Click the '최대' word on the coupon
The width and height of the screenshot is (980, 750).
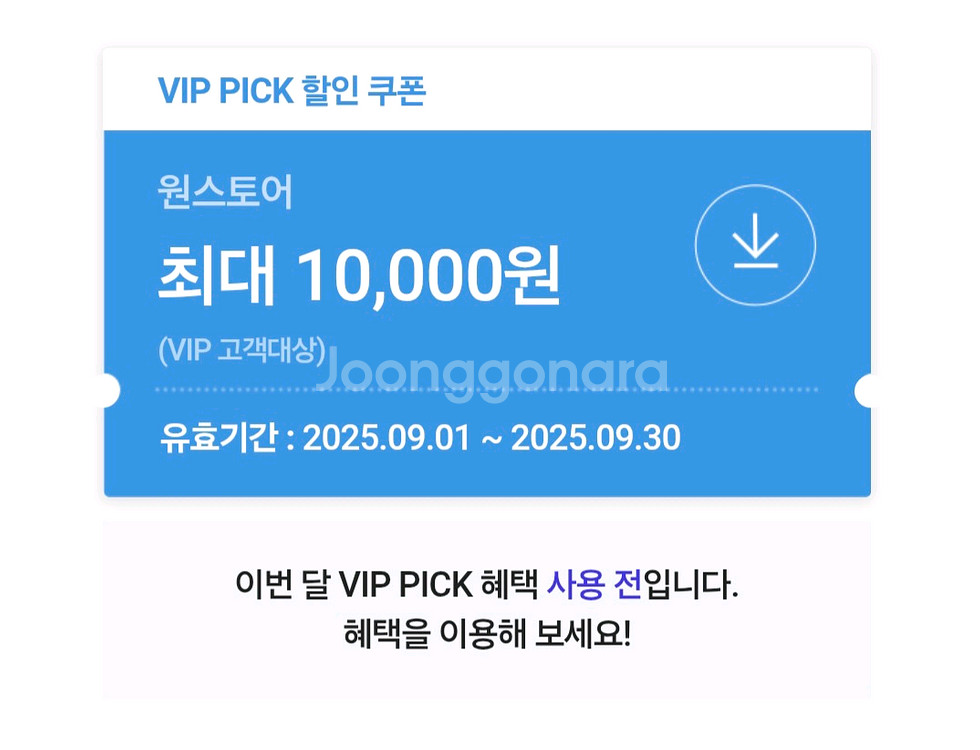(x=215, y=275)
